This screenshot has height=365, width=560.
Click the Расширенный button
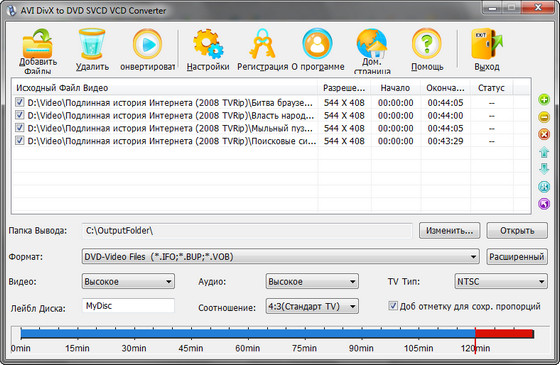pos(517,257)
